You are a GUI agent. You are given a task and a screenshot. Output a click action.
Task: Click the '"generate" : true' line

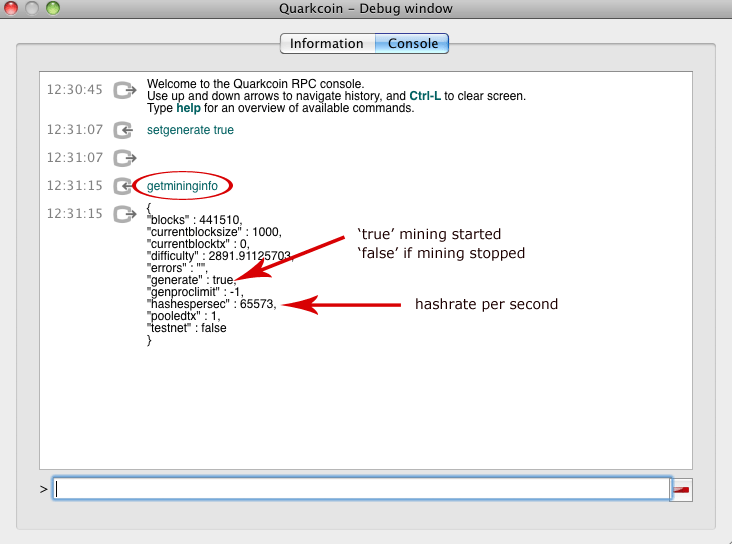pyautogui.click(x=191, y=280)
